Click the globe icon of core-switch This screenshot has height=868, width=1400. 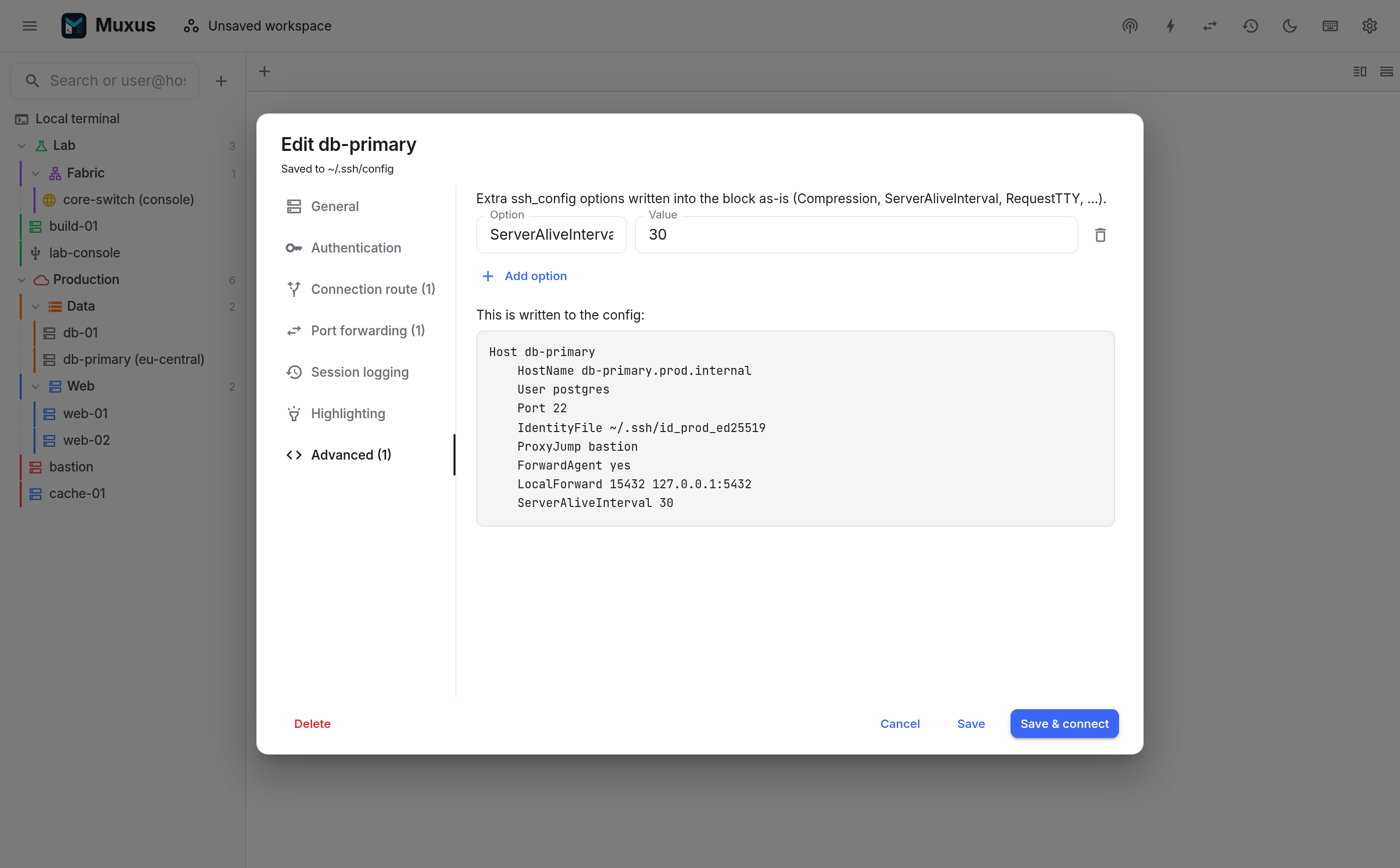pyautogui.click(x=49, y=200)
